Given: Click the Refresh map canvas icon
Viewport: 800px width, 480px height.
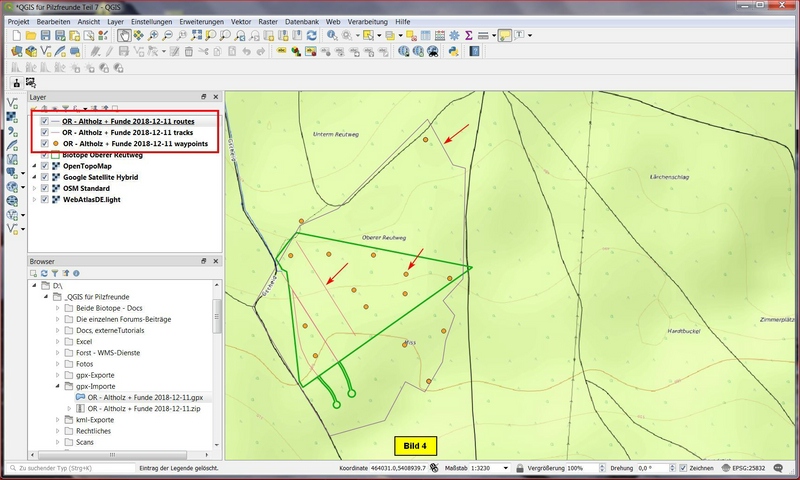Looking at the screenshot, I should pyautogui.click(x=312, y=35).
